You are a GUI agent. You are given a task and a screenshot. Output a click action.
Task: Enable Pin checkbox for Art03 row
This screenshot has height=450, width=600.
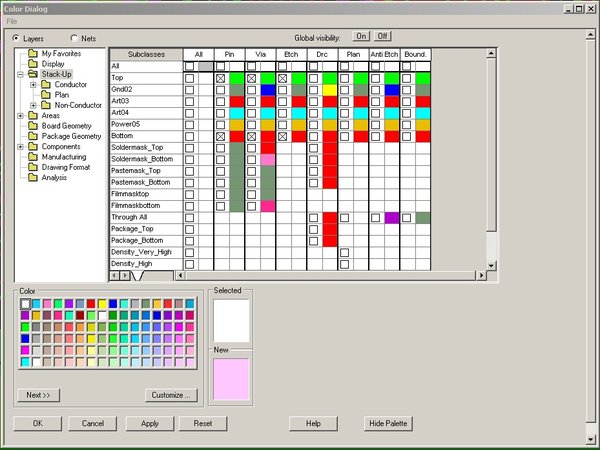point(220,102)
